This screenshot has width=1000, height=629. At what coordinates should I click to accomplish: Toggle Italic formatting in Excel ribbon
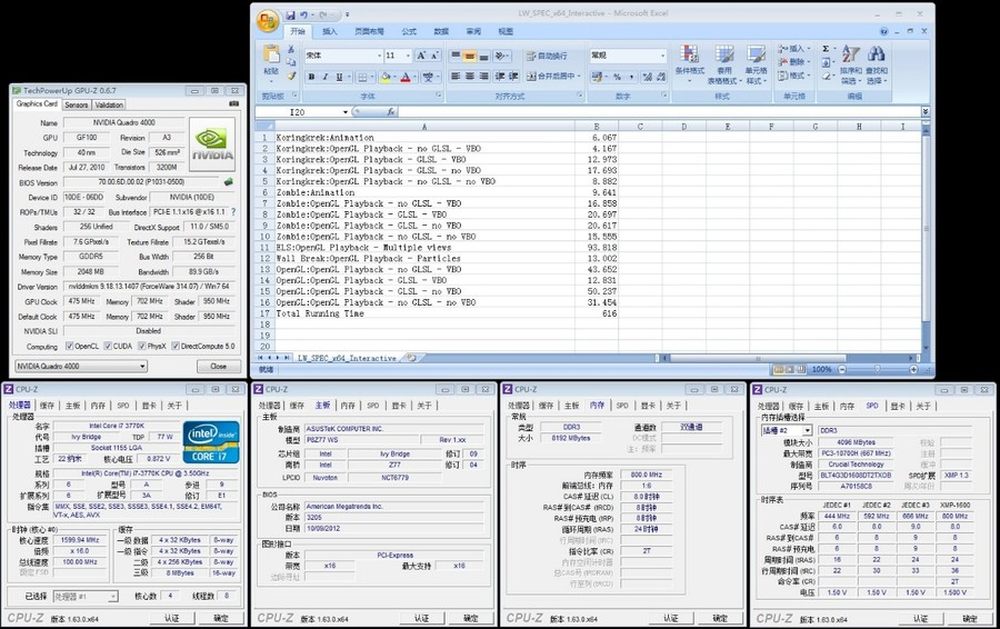(325, 77)
